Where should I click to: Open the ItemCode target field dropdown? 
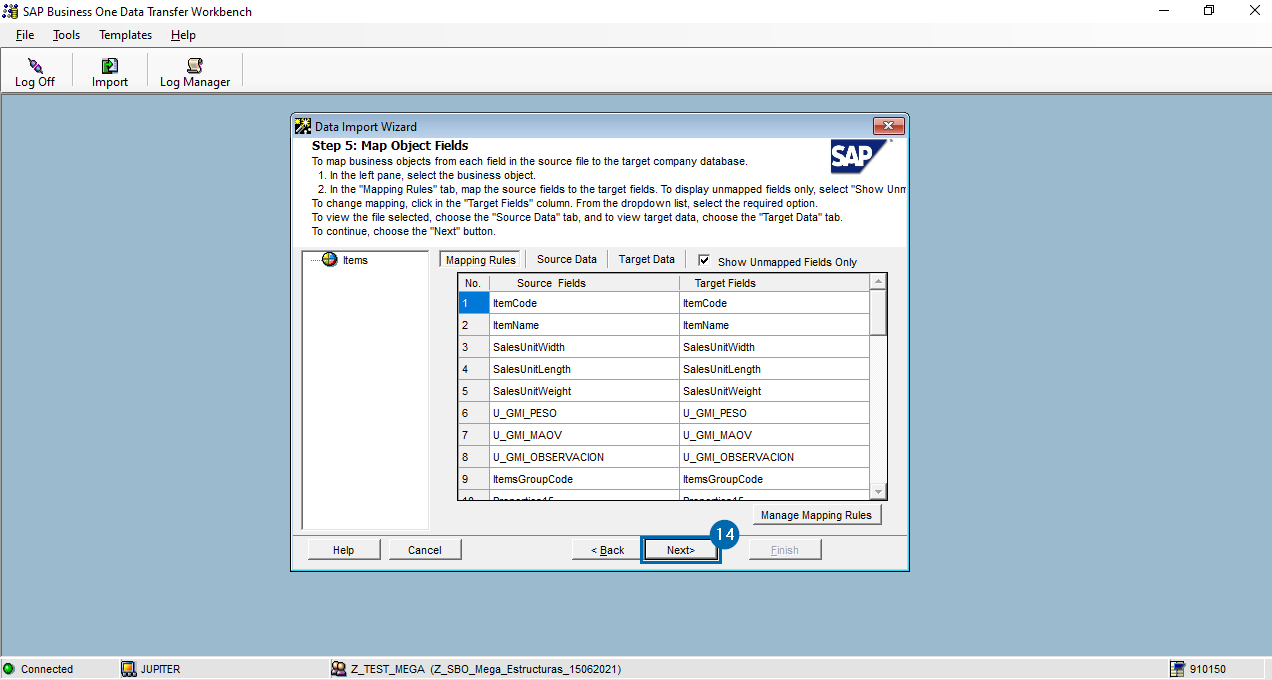click(x=775, y=303)
